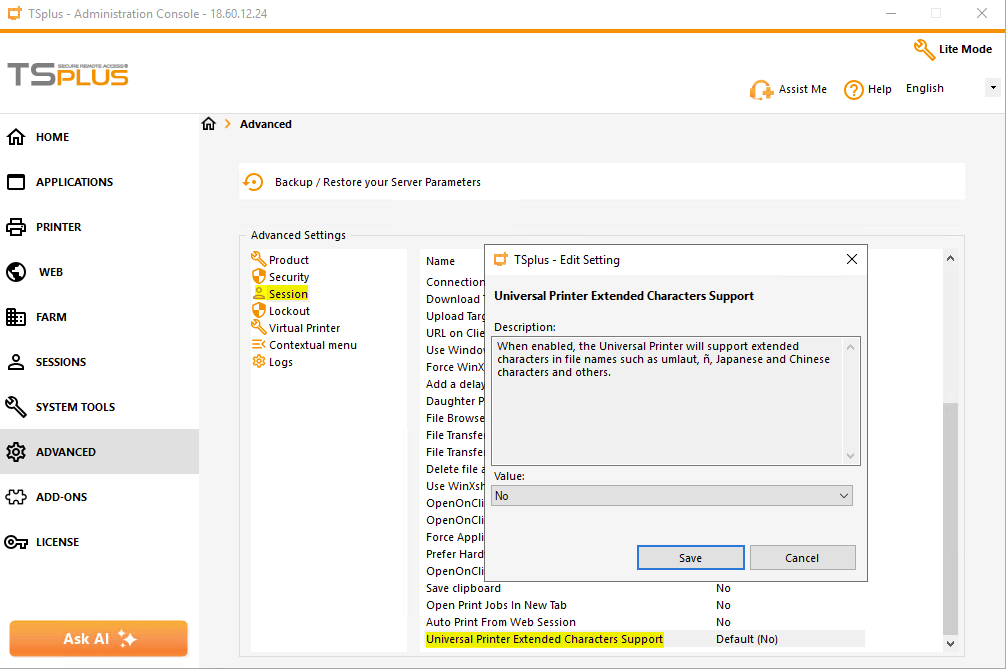This screenshot has height=669, width=1006.
Task: Click the Default (No) value cell
Action: 747,639
